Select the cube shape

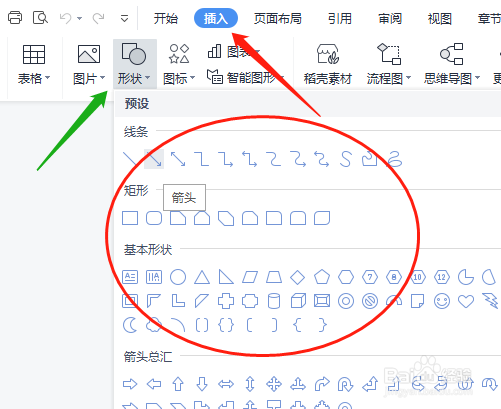pyautogui.click(x=298, y=301)
